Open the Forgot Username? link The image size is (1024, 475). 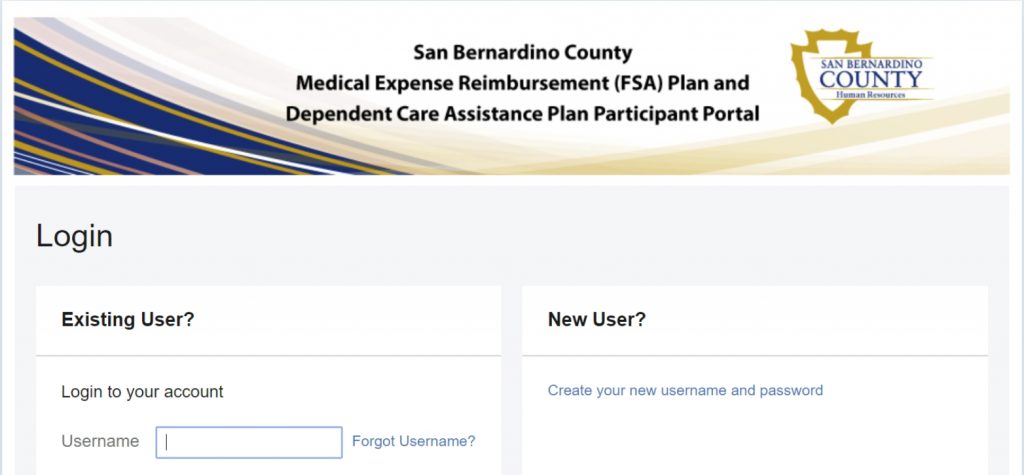[413, 441]
